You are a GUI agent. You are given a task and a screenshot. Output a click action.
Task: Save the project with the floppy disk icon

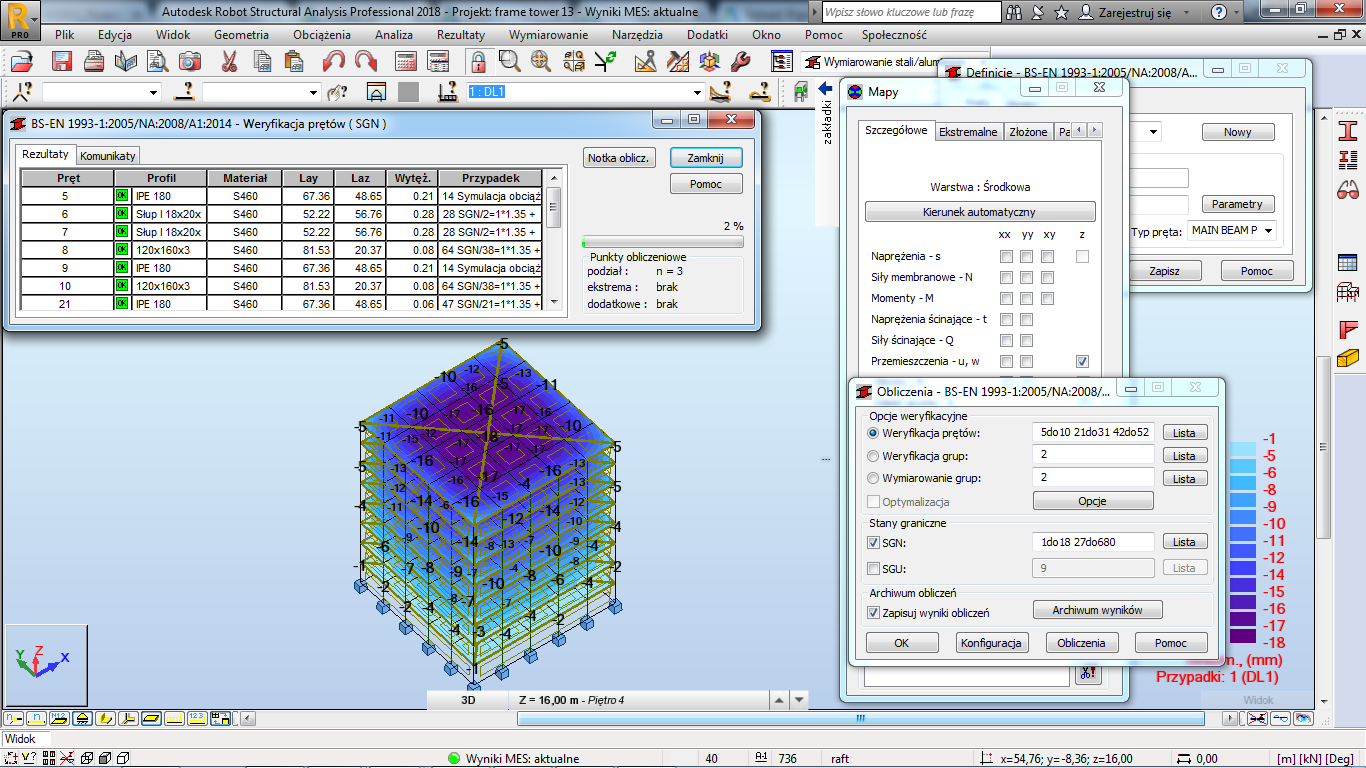tap(62, 60)
